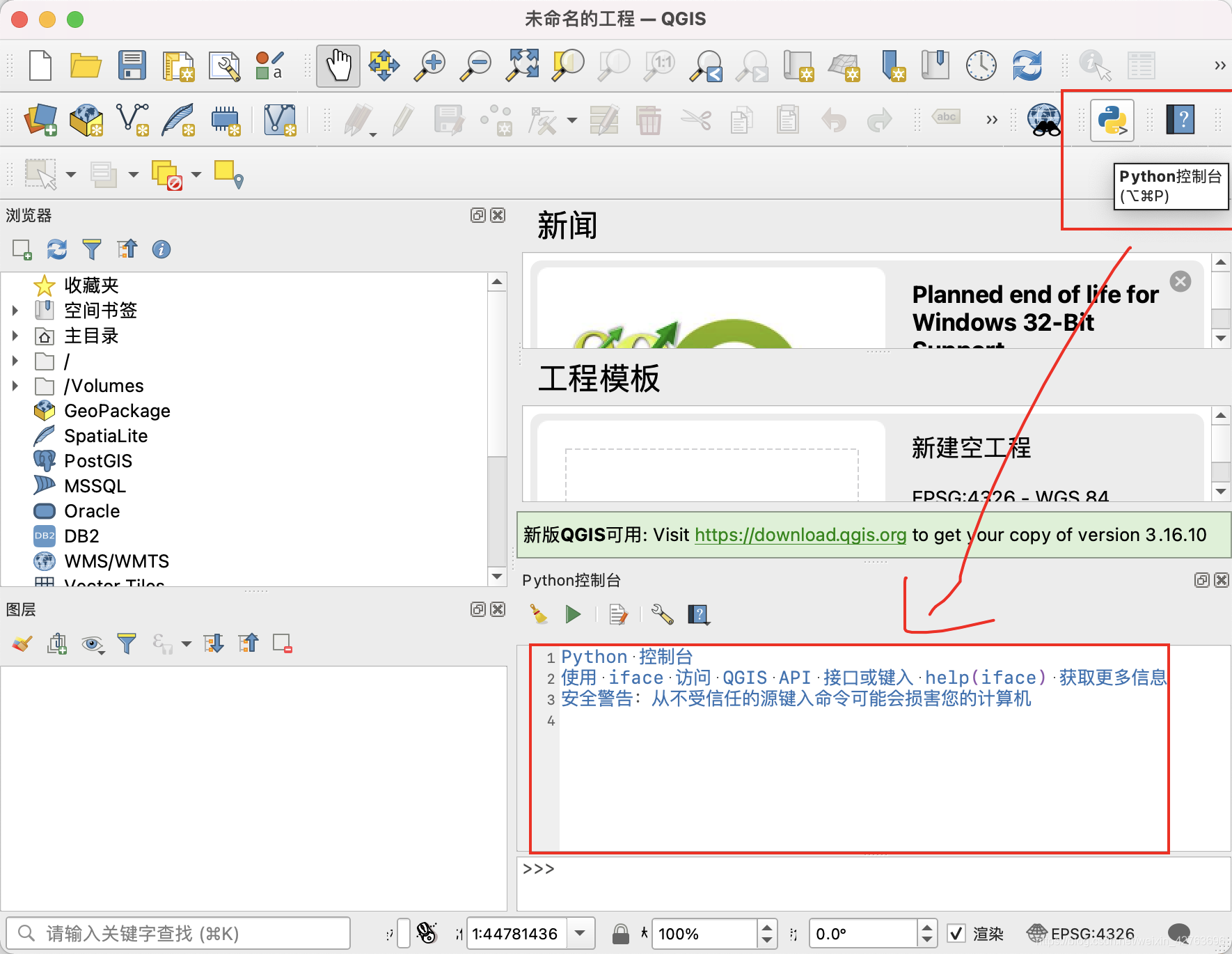Click the rotation 0.0° field

(x=863, y=933)
